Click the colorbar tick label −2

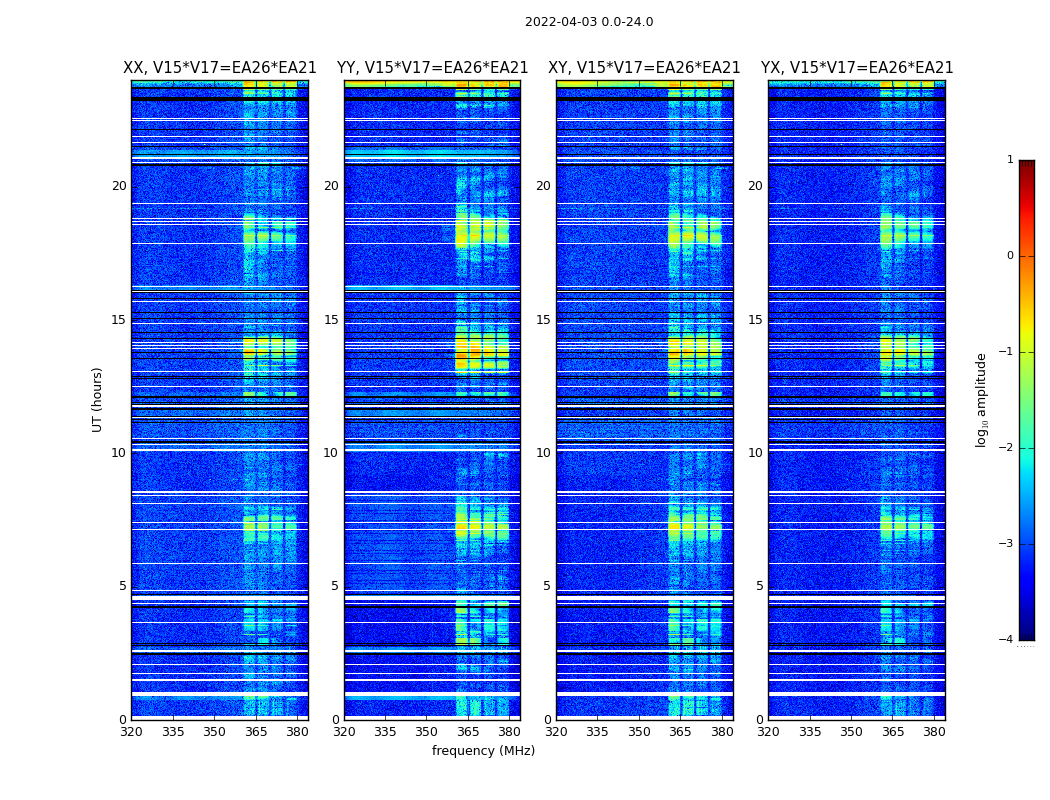(x=1006, y=449)
